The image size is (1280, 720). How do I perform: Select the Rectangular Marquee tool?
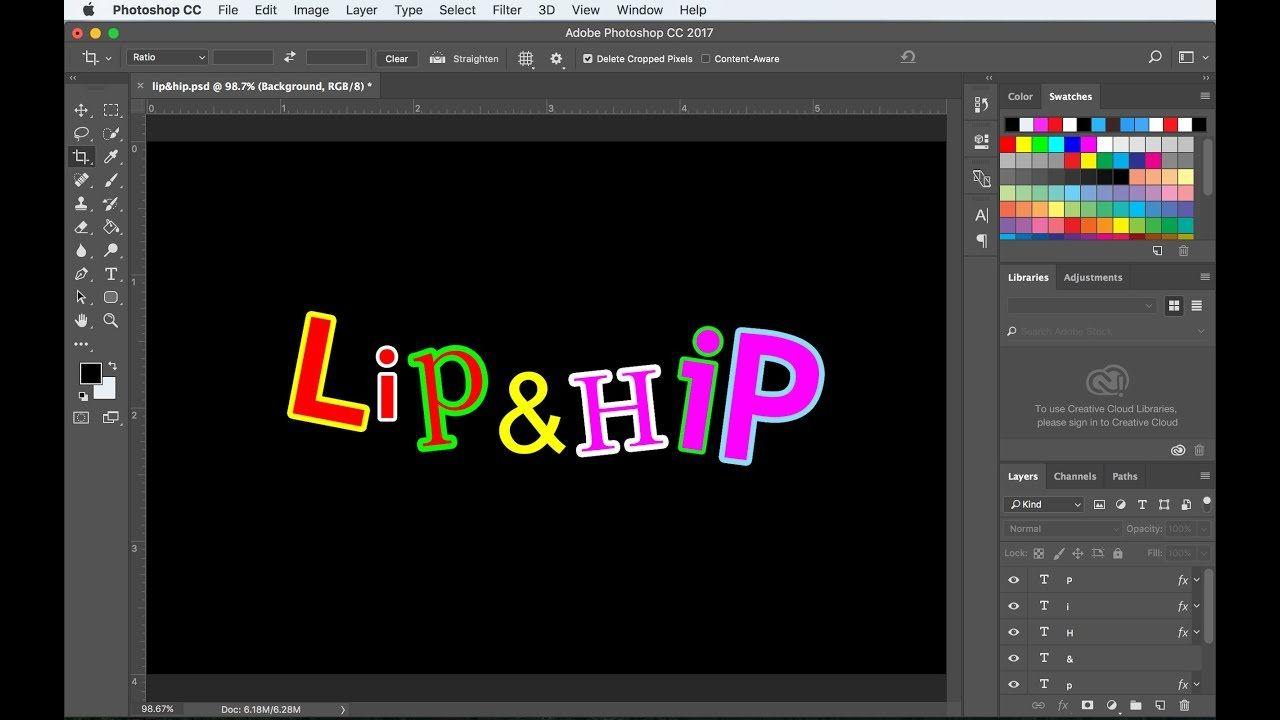point(111,110)
